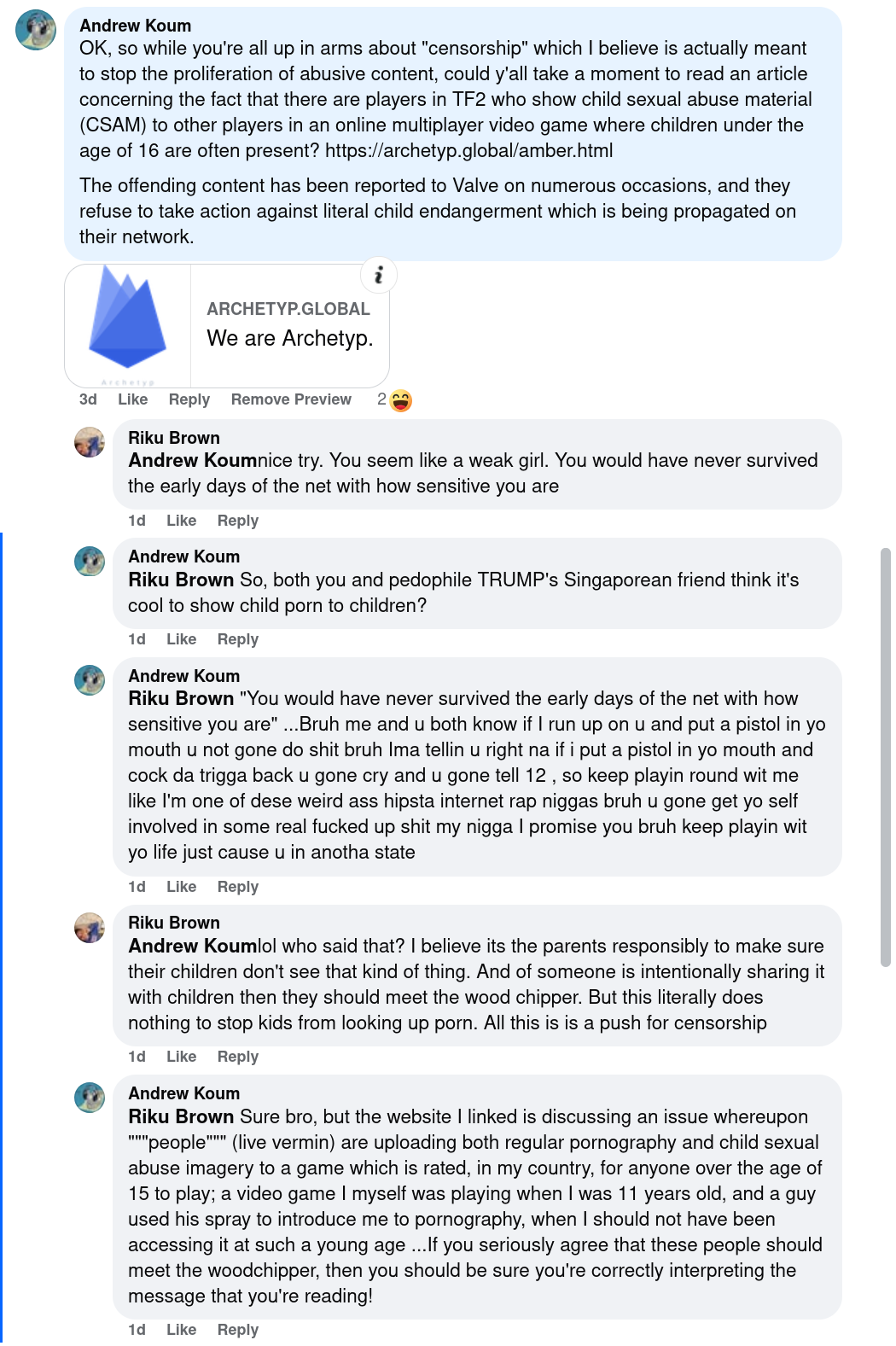This screenshot has width=896, height=1346.
Task: Click Riku Brown's avatar beside "wood chipper" reply
Action: pos(90,928)
